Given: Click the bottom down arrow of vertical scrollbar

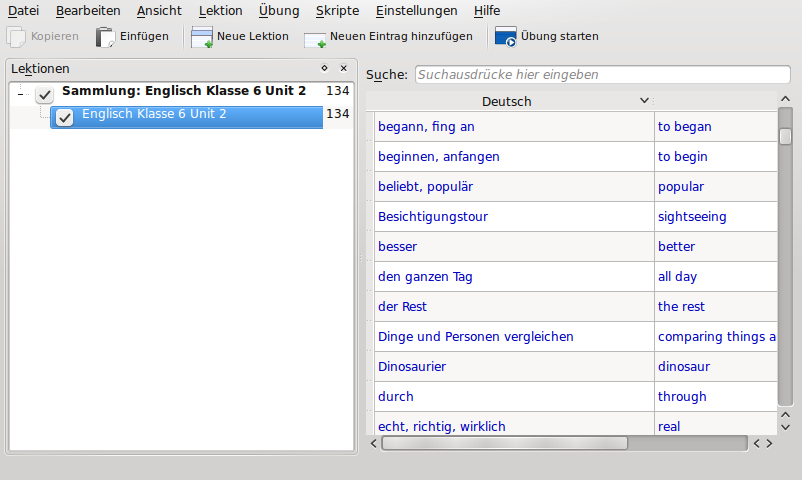Looking at the screenshot, I should coord(786,427).
